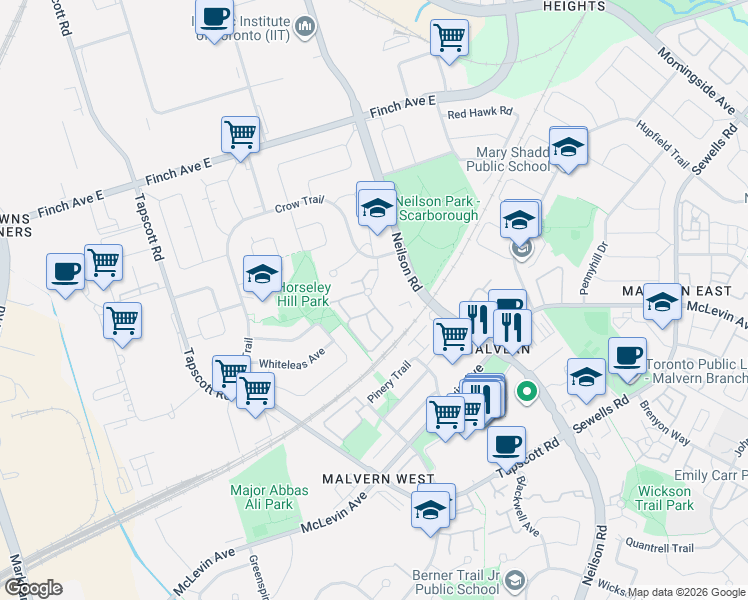Open the Berner Trail Jr Public School pin
This screenshot has height=600, width=748.
tap(515, 580)
